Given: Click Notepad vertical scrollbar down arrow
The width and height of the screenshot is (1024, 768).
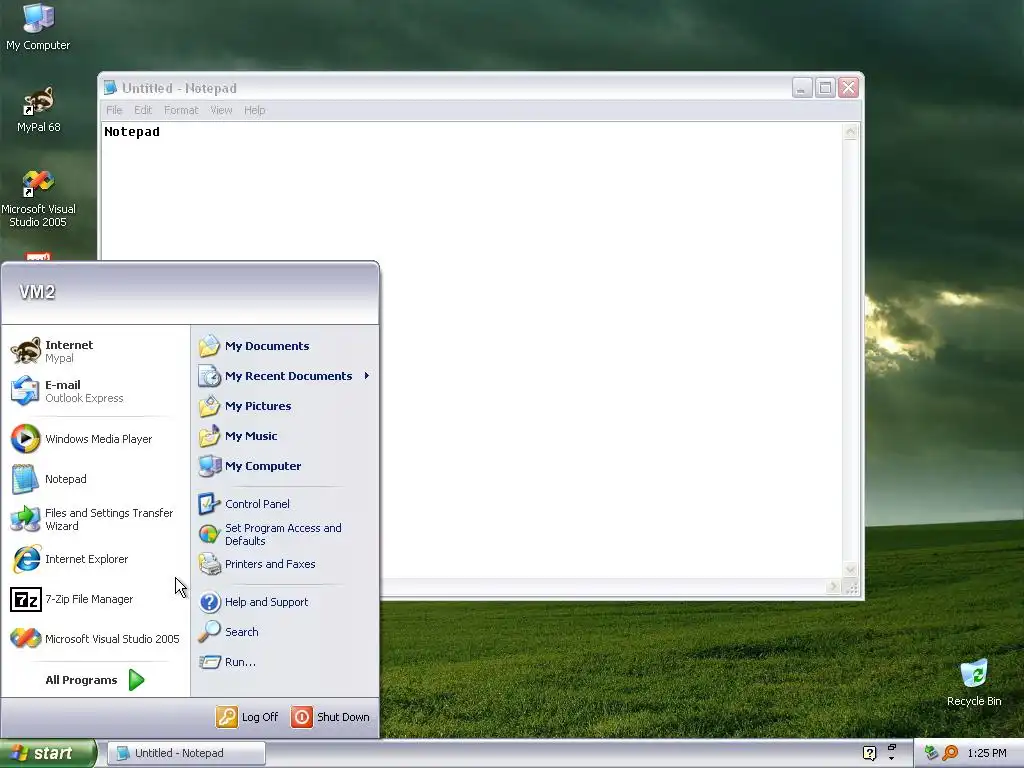Looking at the screenshot, I should [850, 570].
